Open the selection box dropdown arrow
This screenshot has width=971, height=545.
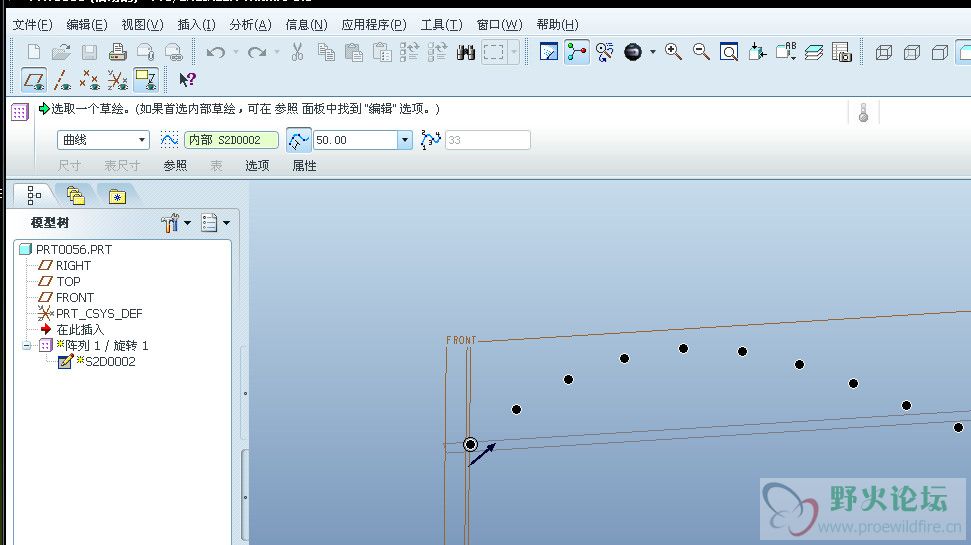pyautogui.click(x=514, y=52)
